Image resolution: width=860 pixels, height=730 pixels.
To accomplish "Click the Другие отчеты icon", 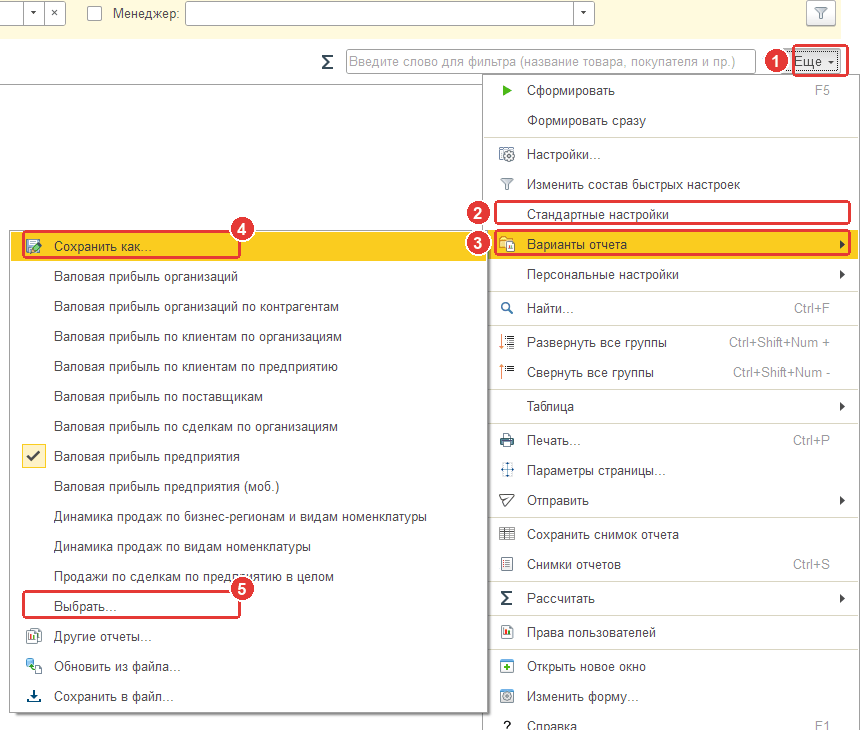I will [34, 636].
